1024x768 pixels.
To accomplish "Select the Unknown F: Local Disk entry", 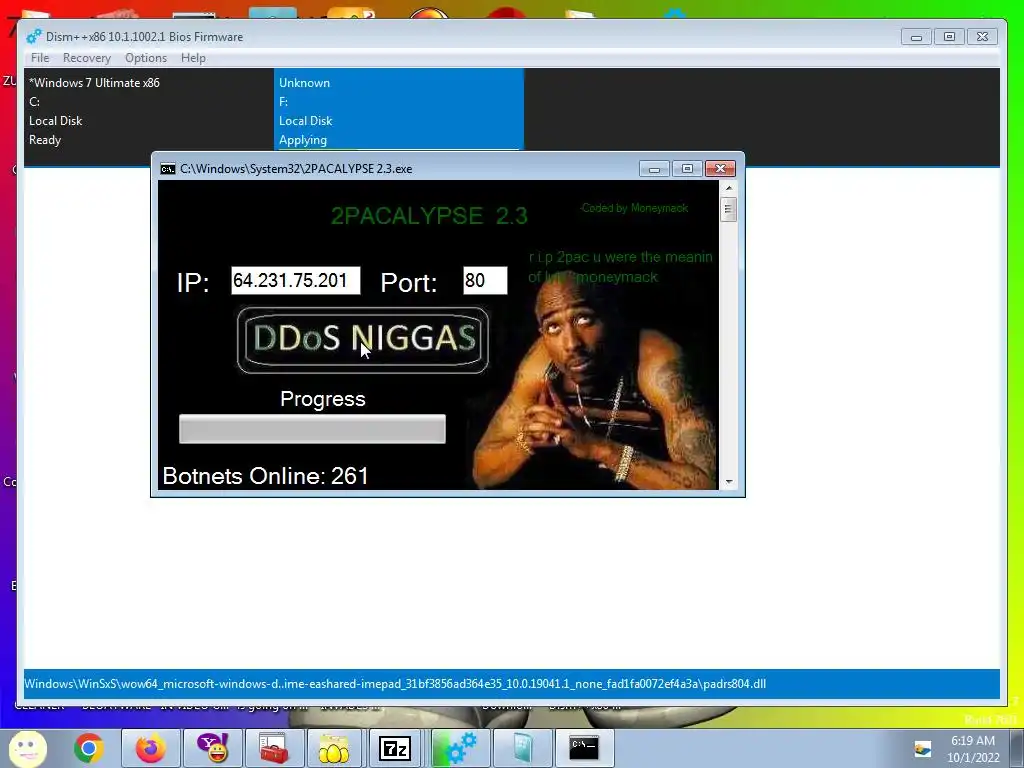I will tap(398, 110).
